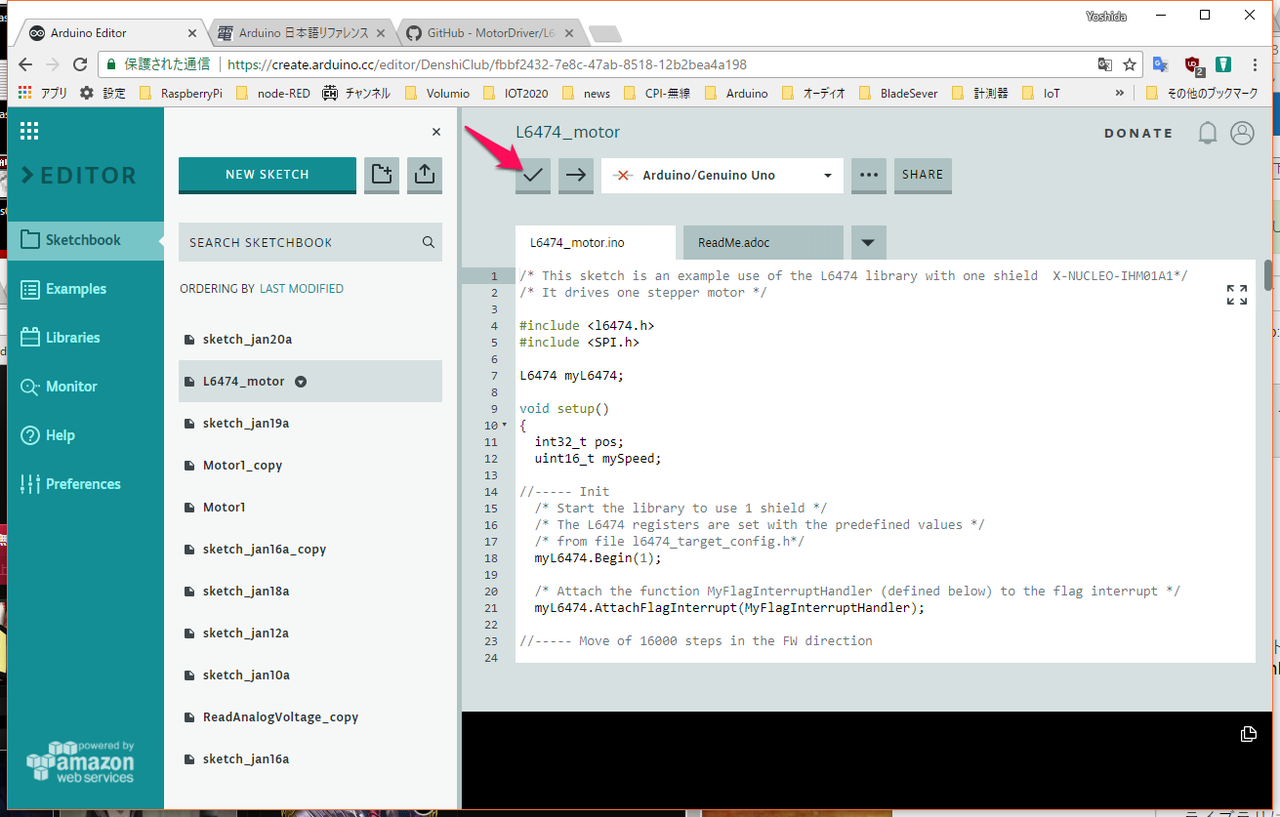
Task: Open Libraries in the sidebar
Action: 72,338
